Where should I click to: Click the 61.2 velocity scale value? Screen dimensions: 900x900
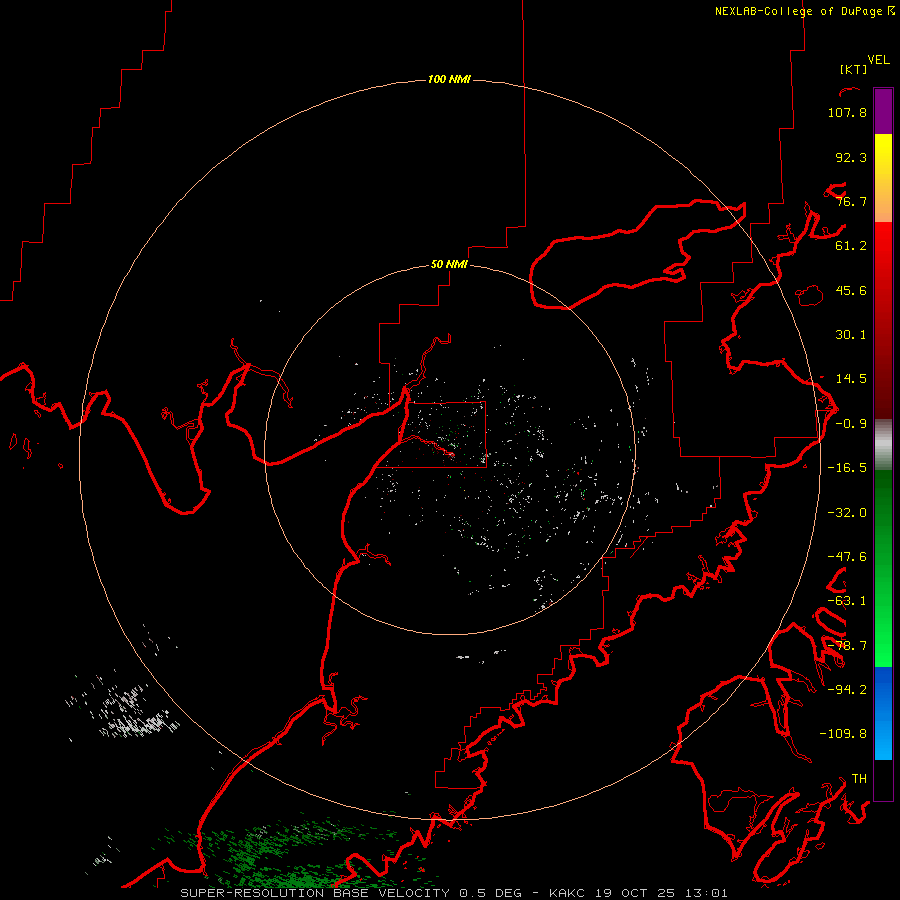click(851, 246)
